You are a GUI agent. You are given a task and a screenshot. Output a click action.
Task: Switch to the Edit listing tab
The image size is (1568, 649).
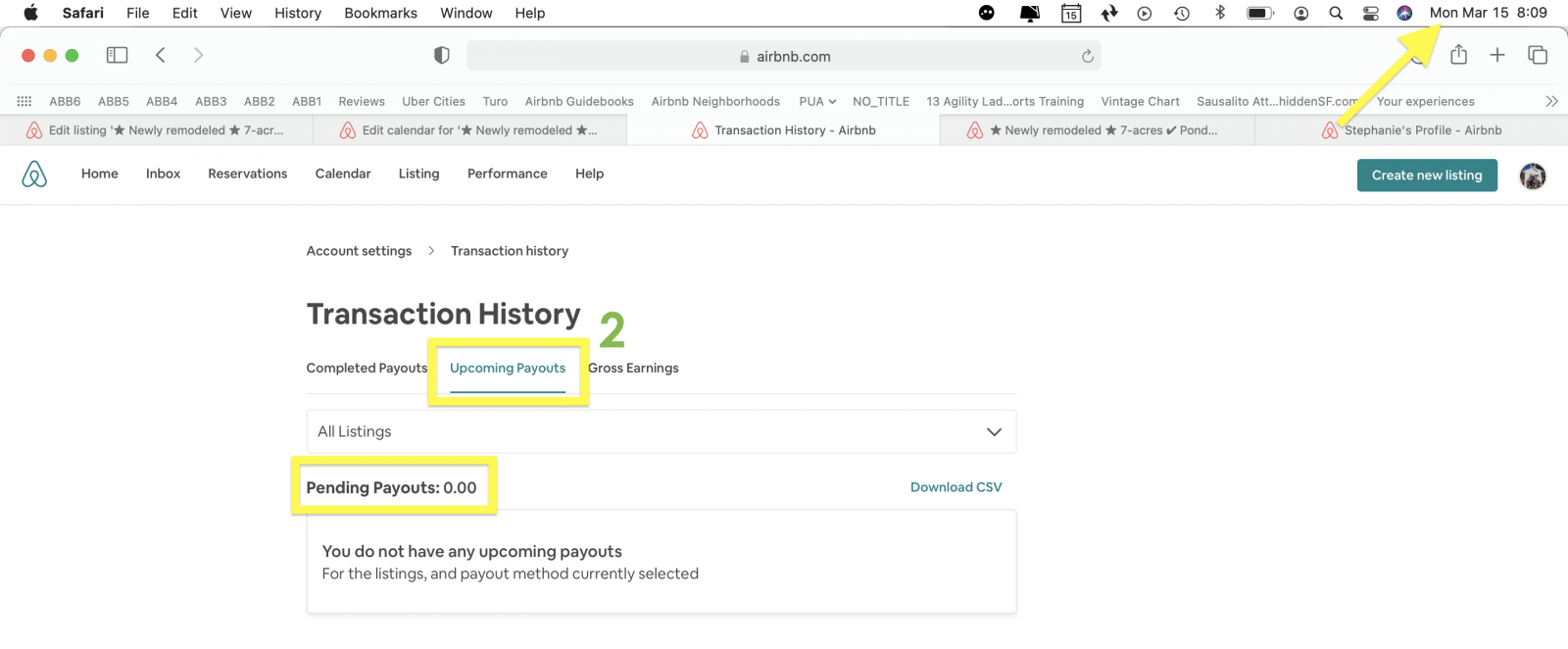(157, 130)
